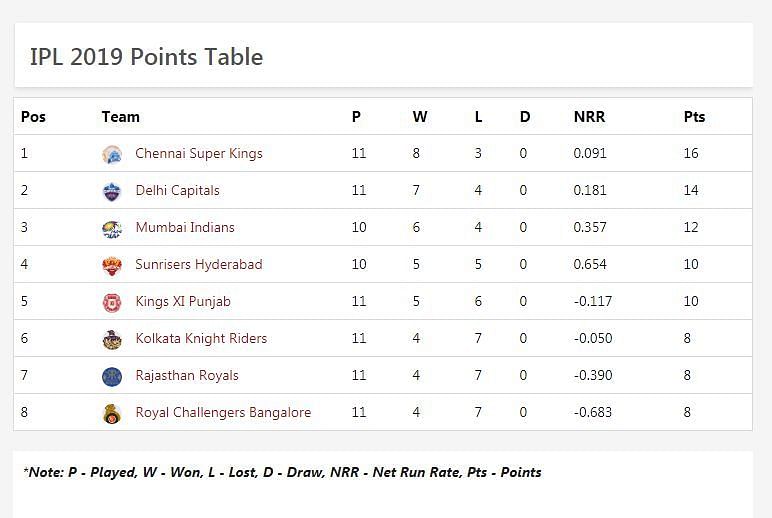Open the Chennai Super Kings team link
Image resolution: width=772 pixels, height=518 pixels.
tap(199, 153)
